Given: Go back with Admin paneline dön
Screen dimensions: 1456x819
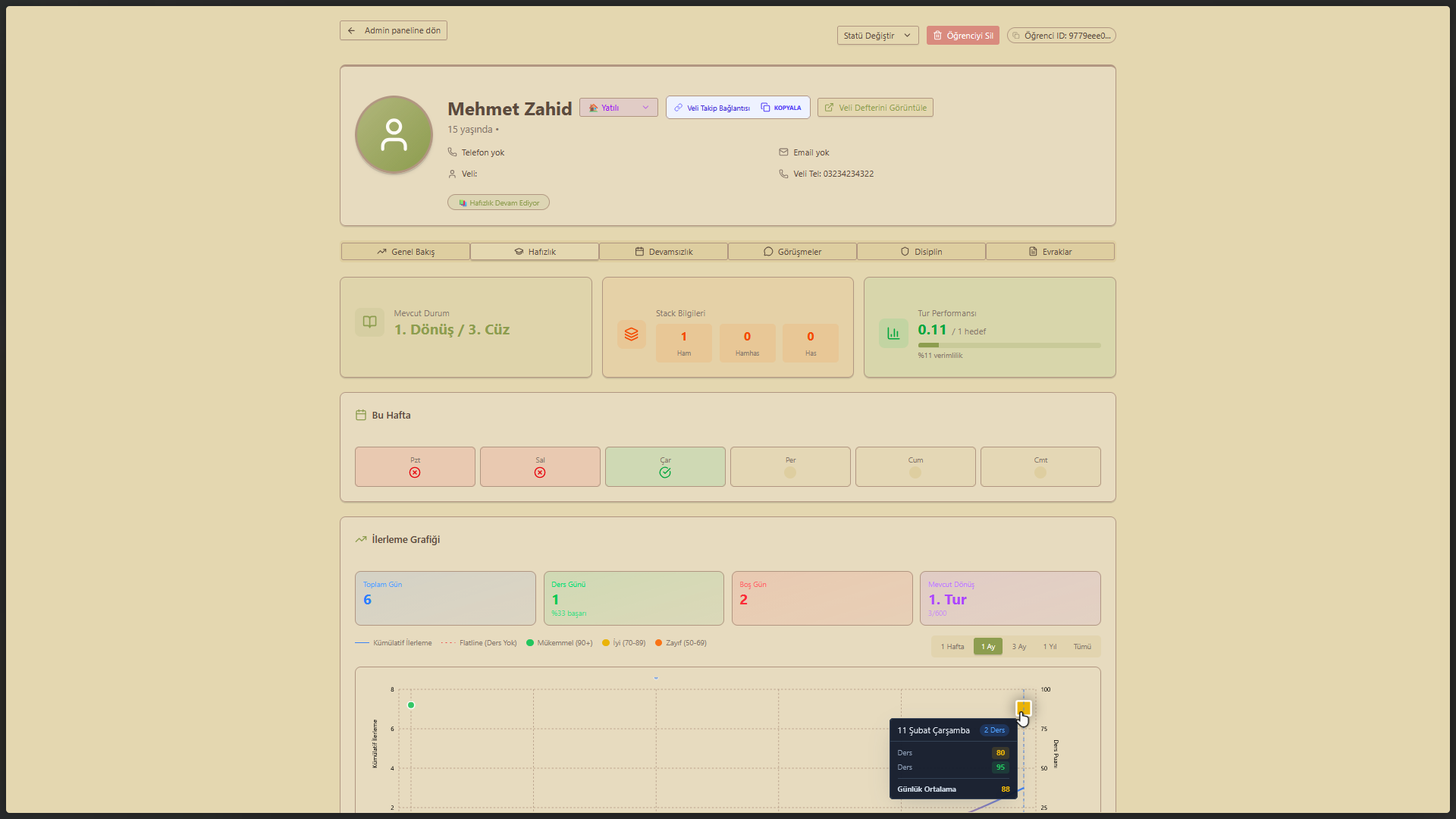Looking at the screenshot, I should point(394,30).
